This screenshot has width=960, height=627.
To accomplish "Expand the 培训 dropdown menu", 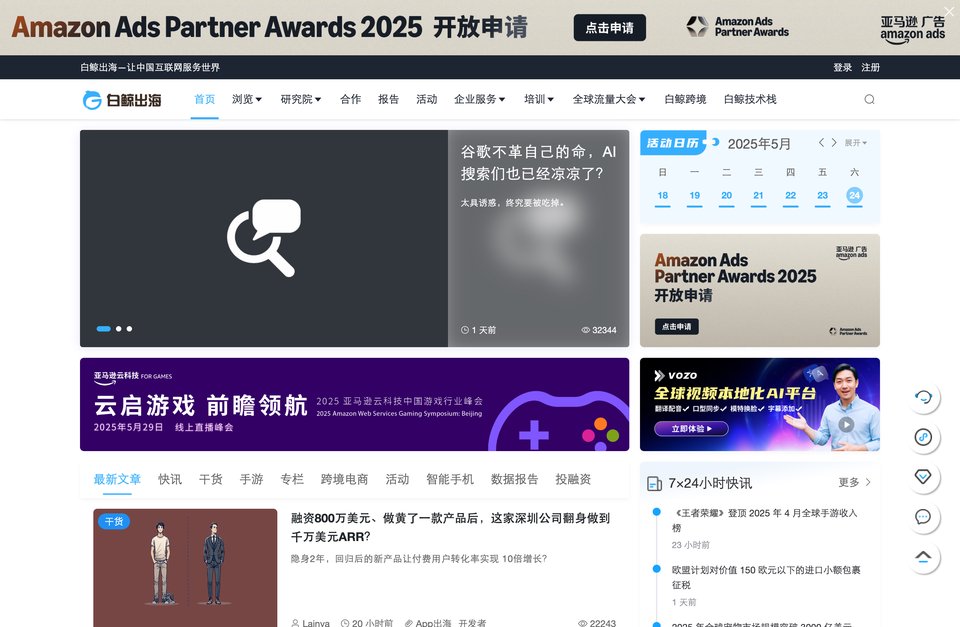I will click(539, 99).
